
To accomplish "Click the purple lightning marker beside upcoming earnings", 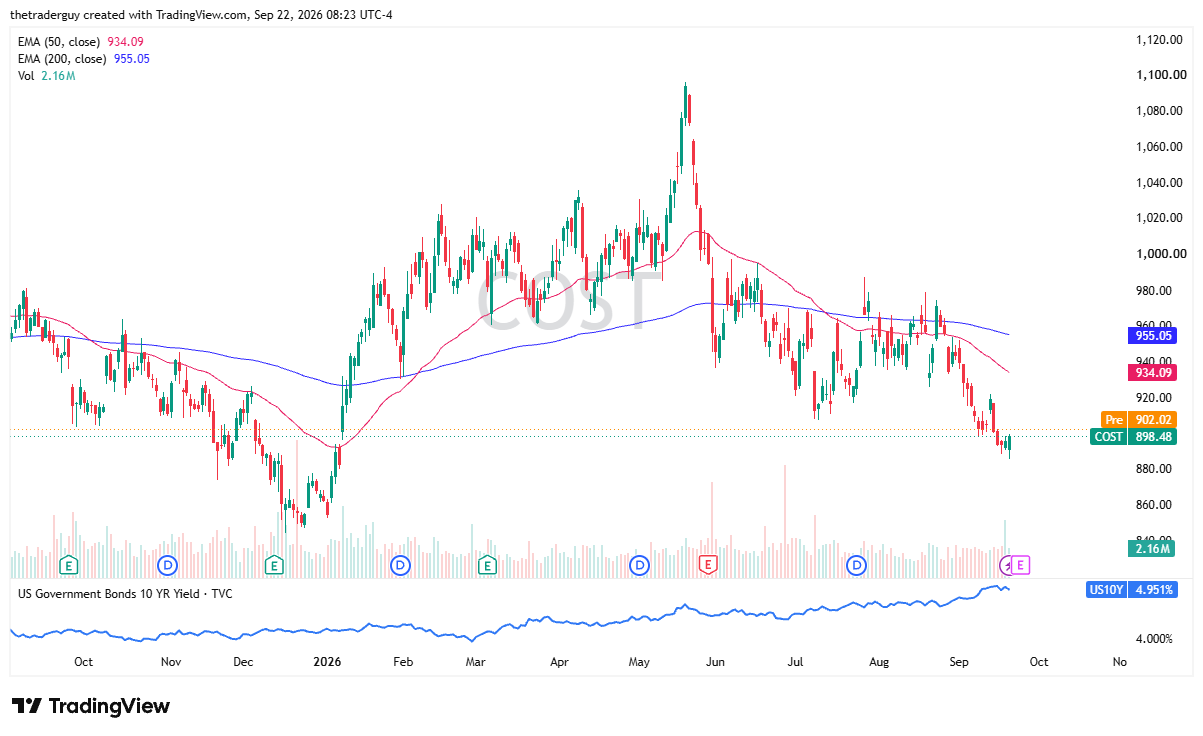I will pyautogui.click(x=1007, y=565).
